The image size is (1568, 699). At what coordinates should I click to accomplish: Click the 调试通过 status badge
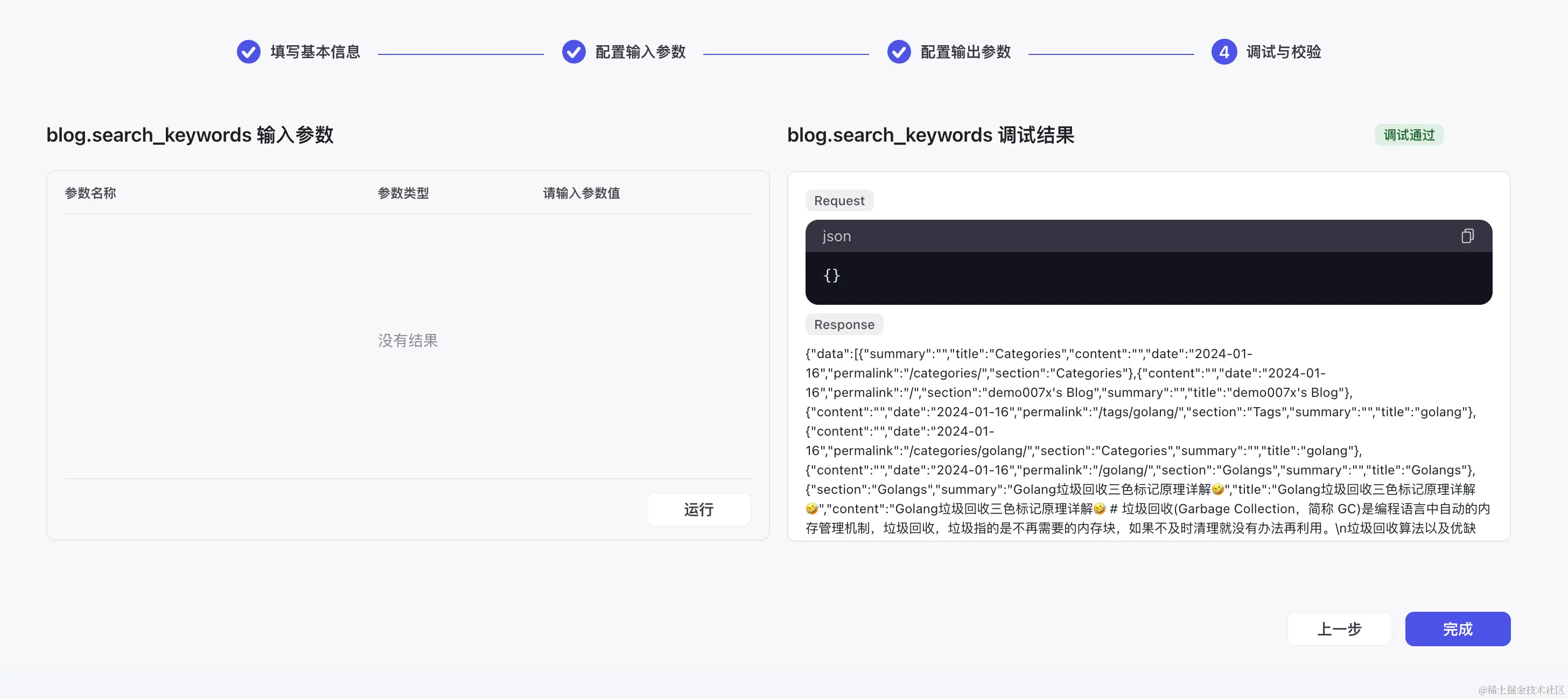(x=1409, y=135)
